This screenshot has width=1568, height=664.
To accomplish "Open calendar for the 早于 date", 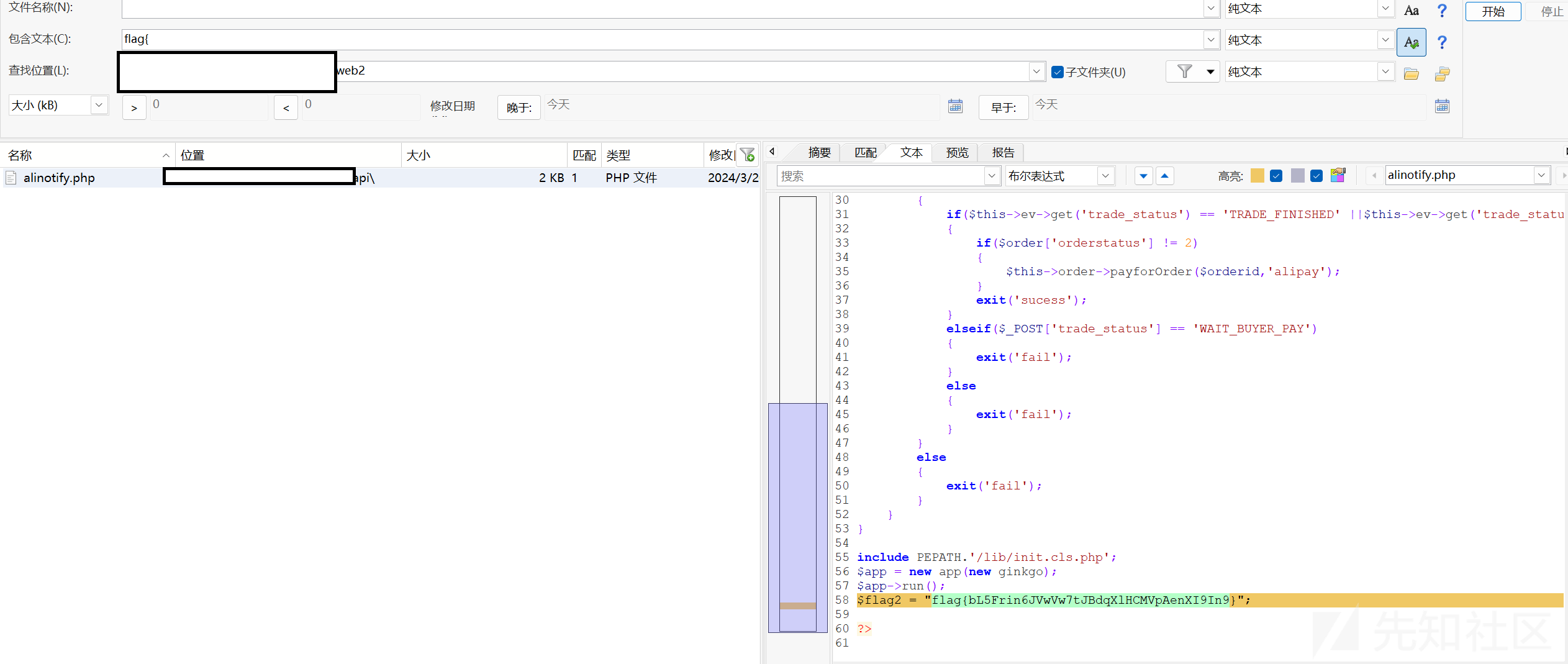I will pos(1442,106).
